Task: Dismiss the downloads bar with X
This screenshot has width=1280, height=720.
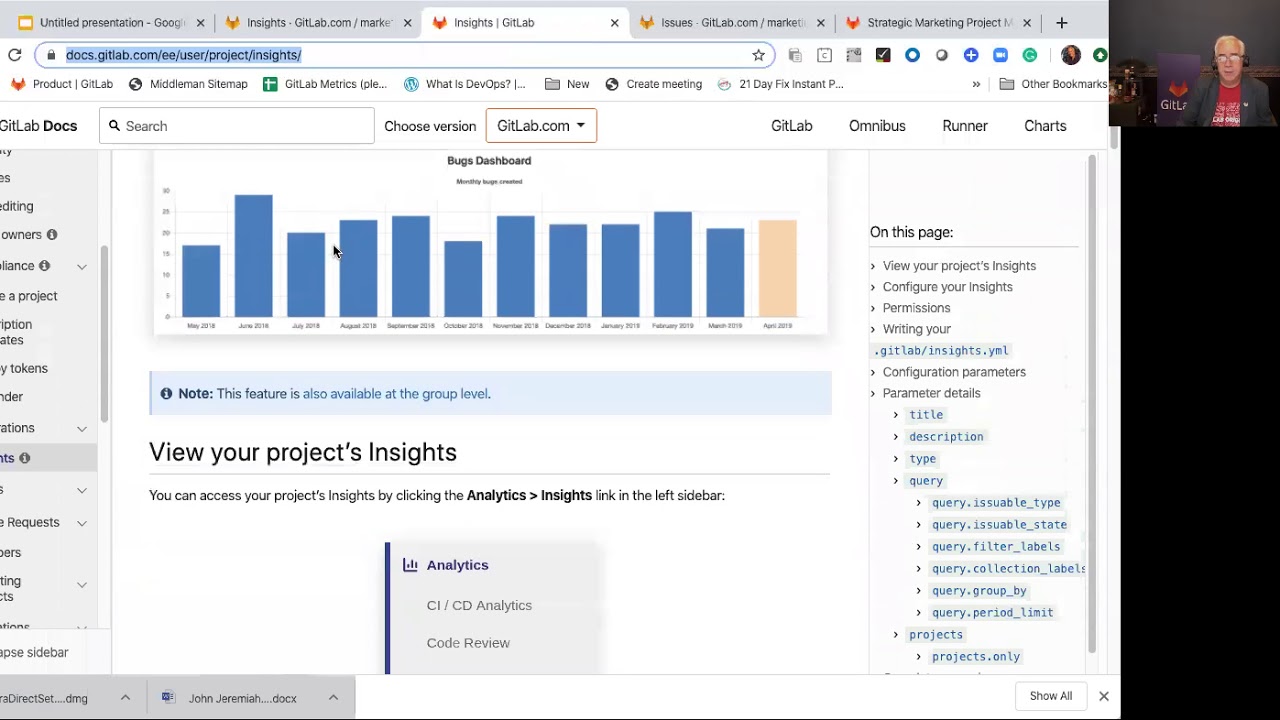Action: pyautogui.click(x=1104, y=696)
